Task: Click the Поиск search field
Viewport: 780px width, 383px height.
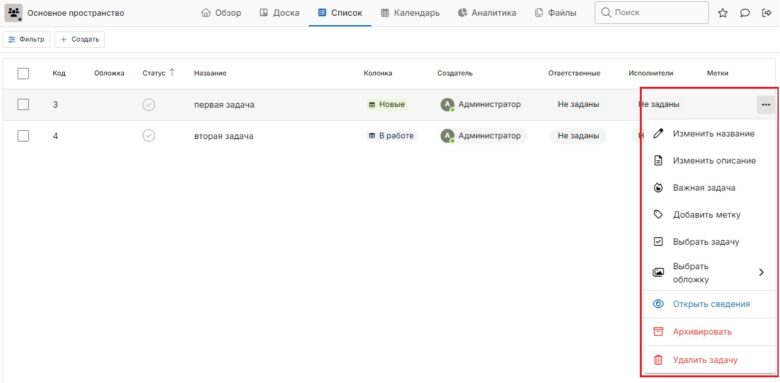Action: pos(652,12)
